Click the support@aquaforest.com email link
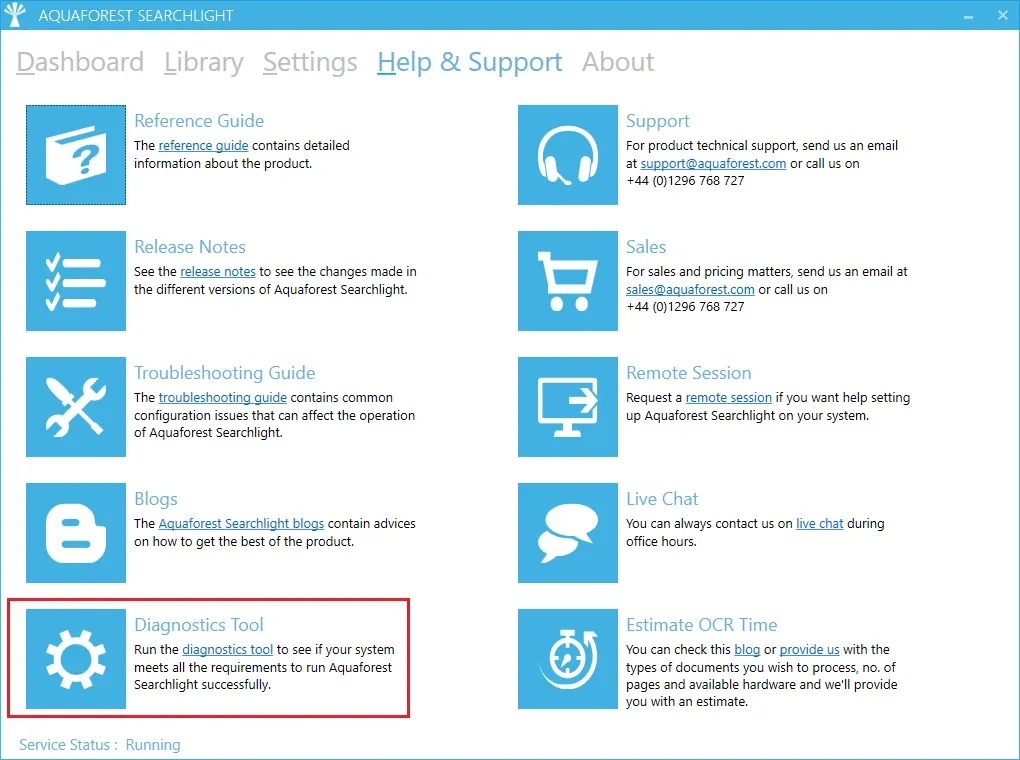The image size is (1020, 760). coord(714,163)
